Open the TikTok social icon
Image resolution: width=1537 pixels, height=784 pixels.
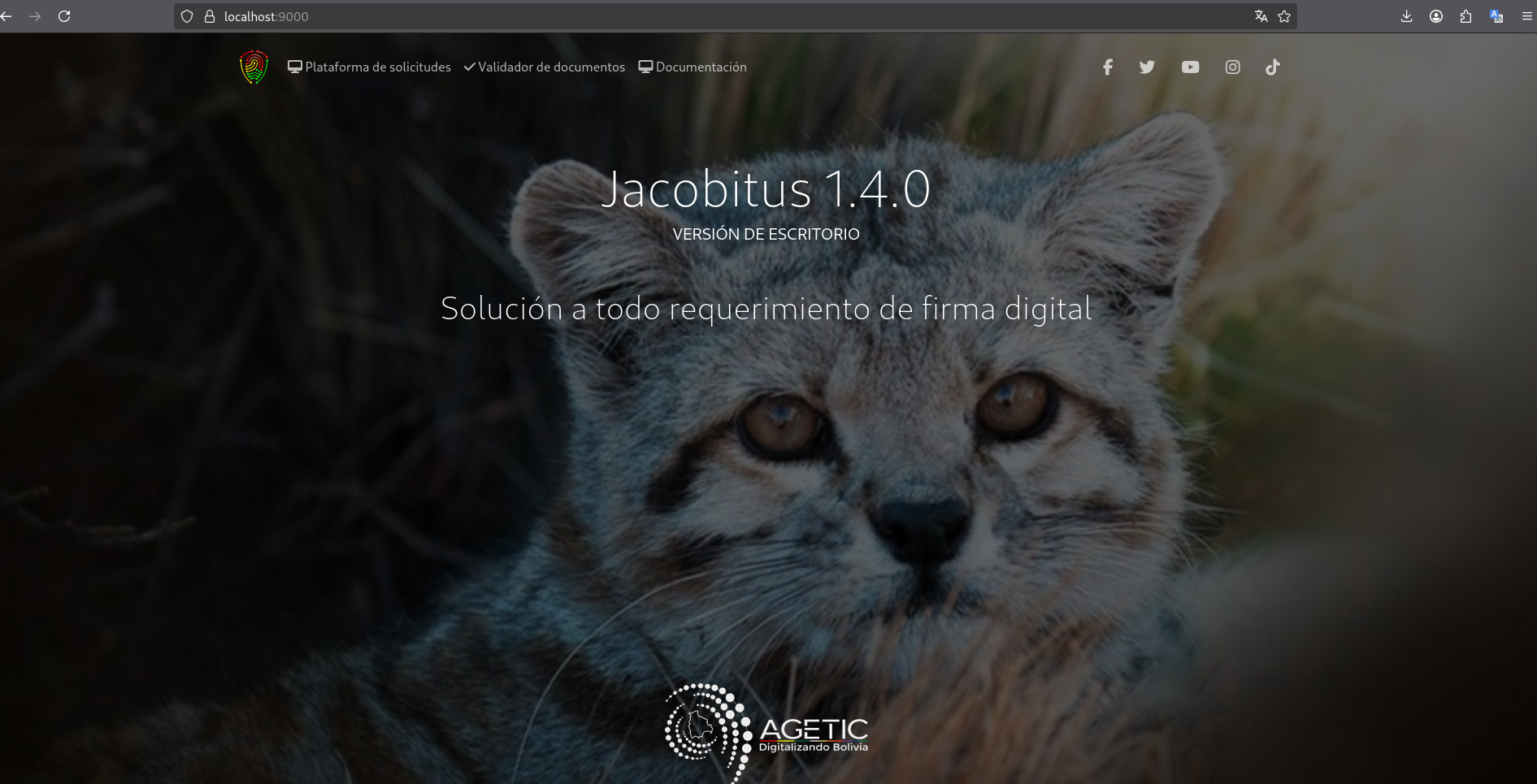click(1273, 67)
